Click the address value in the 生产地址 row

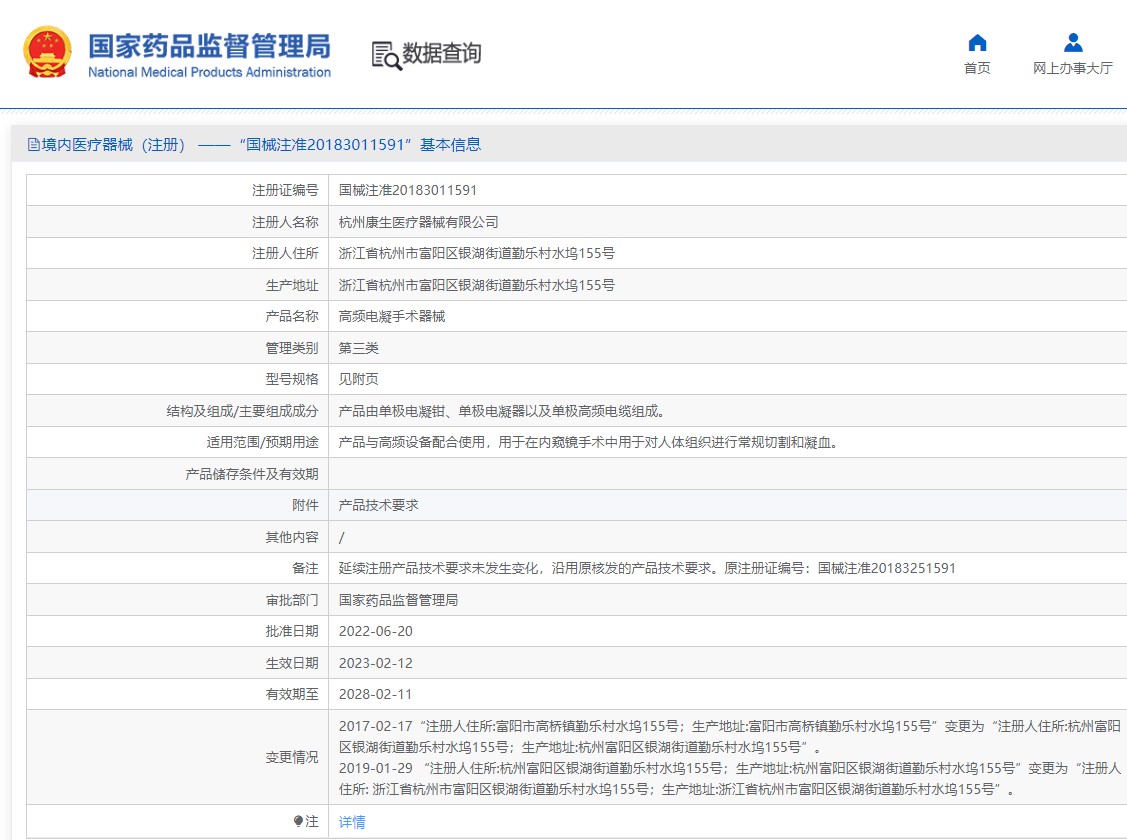(477, 285)
